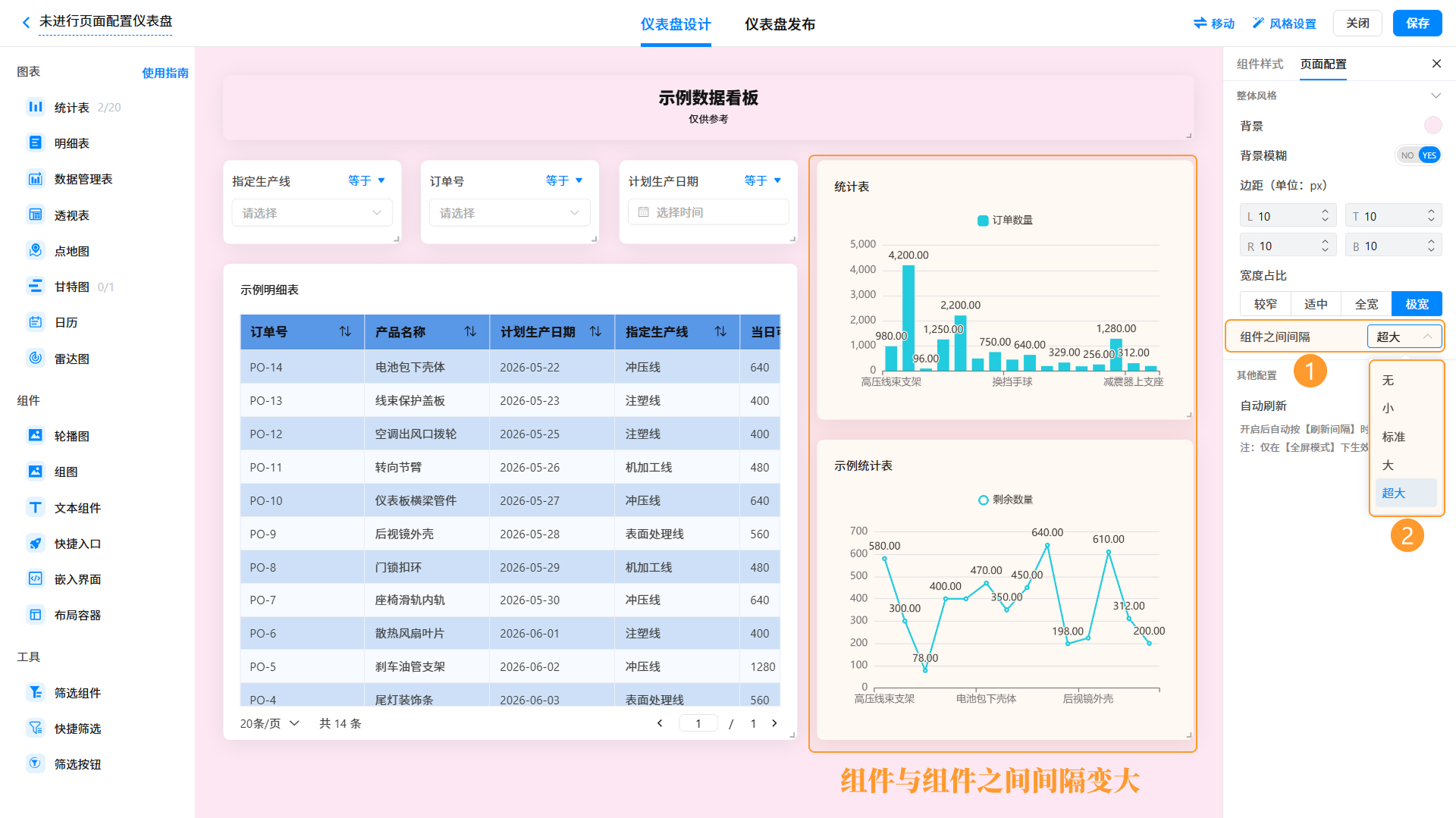Open 指定生产线 filter operator 等于 dropdown
1456x818 pixels.
(x=367, y=180)
